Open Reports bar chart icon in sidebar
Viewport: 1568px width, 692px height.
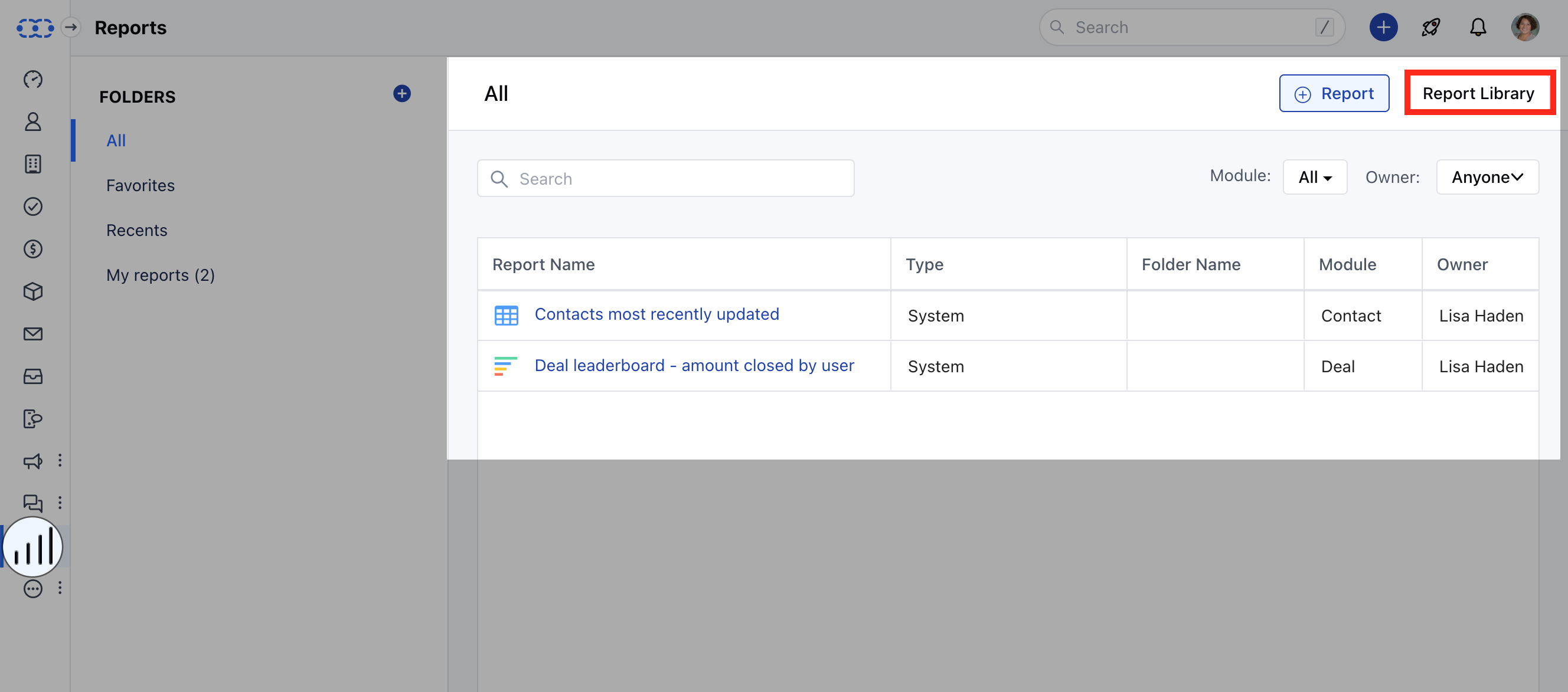tap(33, 547)
